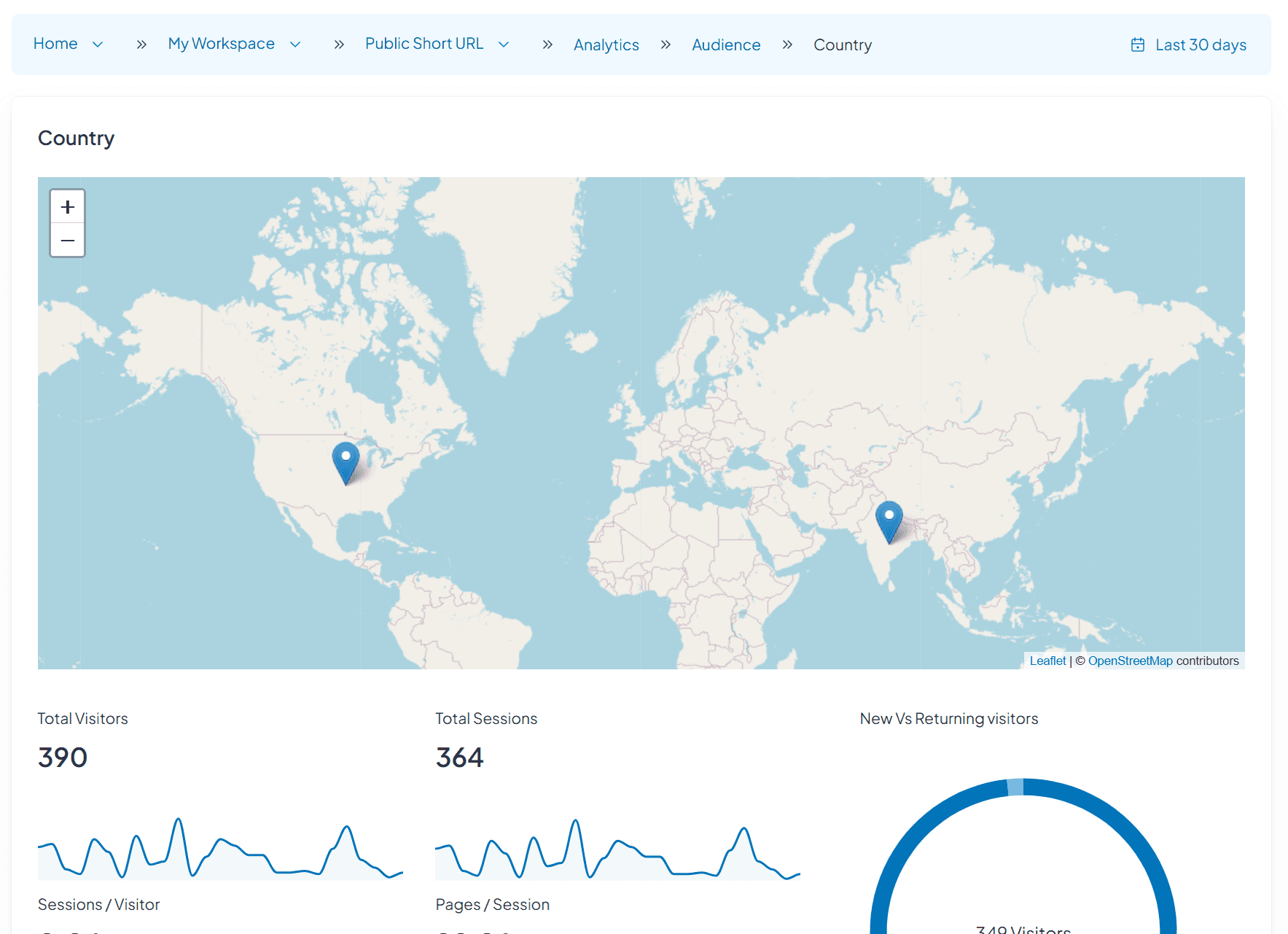Click the New Vs Returning visitors heading
Viewport: 1288px width, 934px height.
coord(949,719)
